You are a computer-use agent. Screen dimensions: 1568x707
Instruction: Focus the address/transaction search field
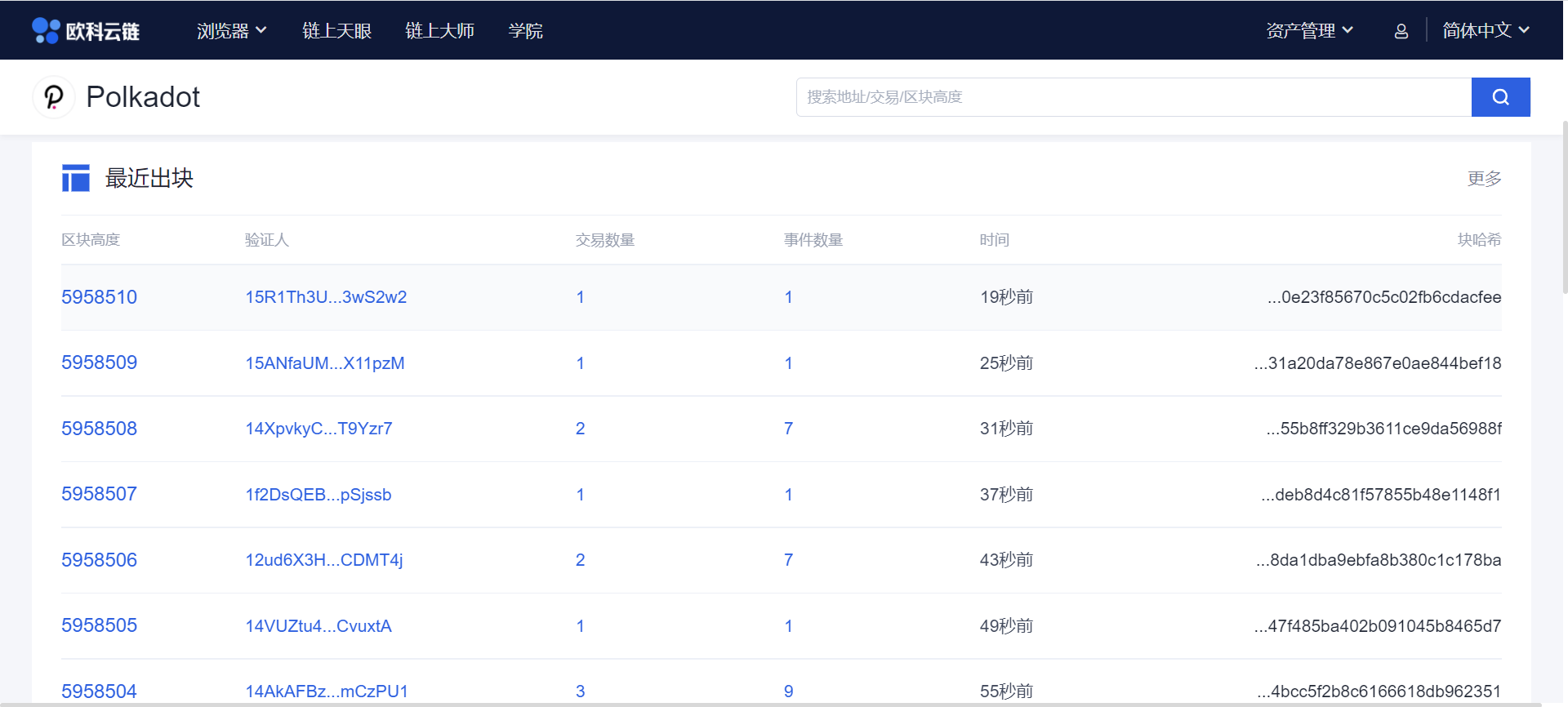(1133, 97)
